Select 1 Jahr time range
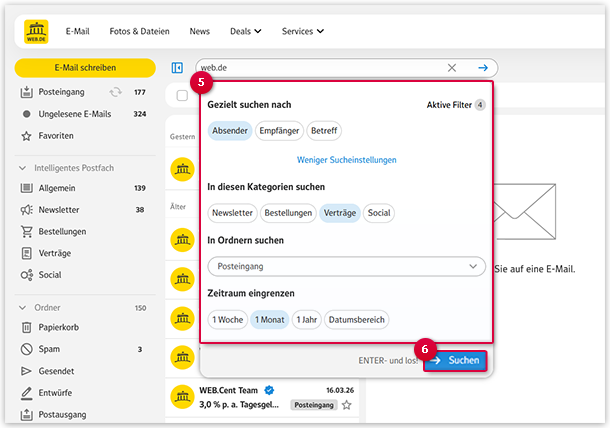 307,320
